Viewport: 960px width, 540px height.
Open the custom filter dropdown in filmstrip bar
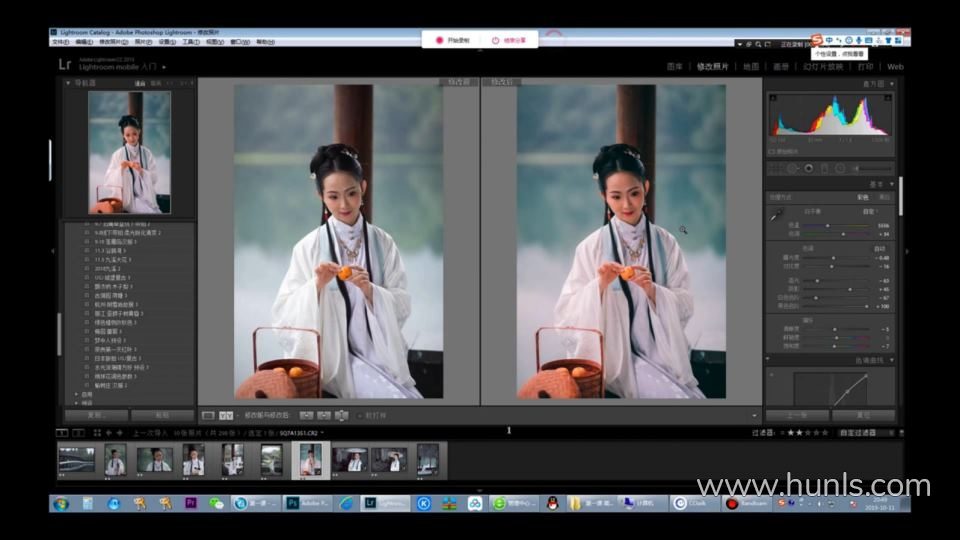click(864, 433)
